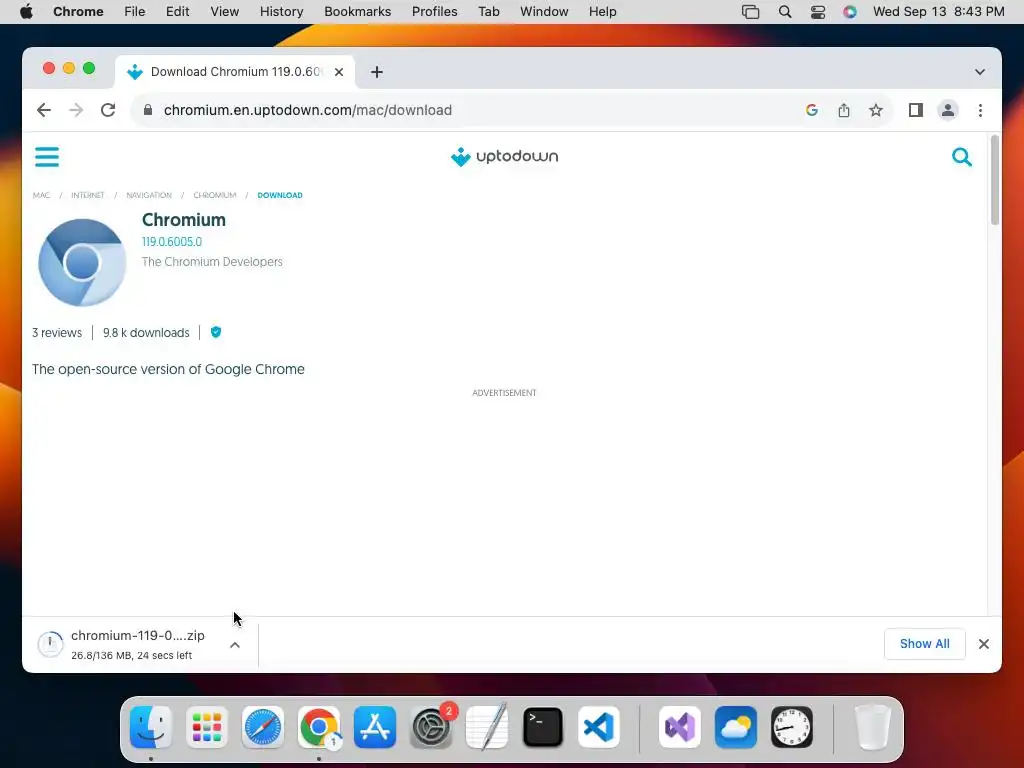
Task: Click the 9.8 k downloads text
Action: tap(146, 333)
